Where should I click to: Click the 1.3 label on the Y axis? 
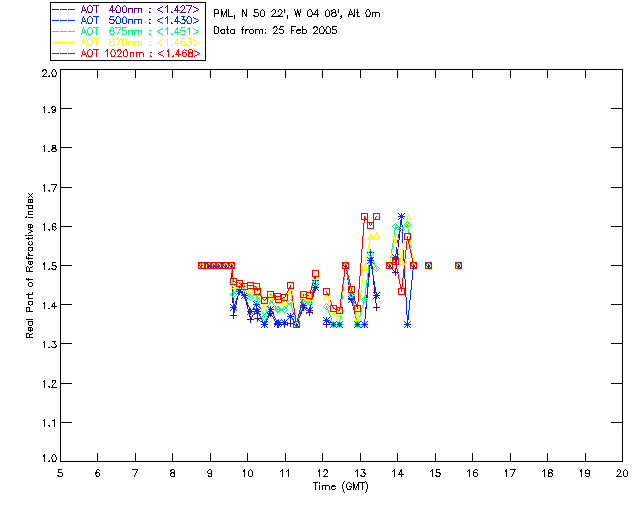pyautogui.click(x=49, y=345)
